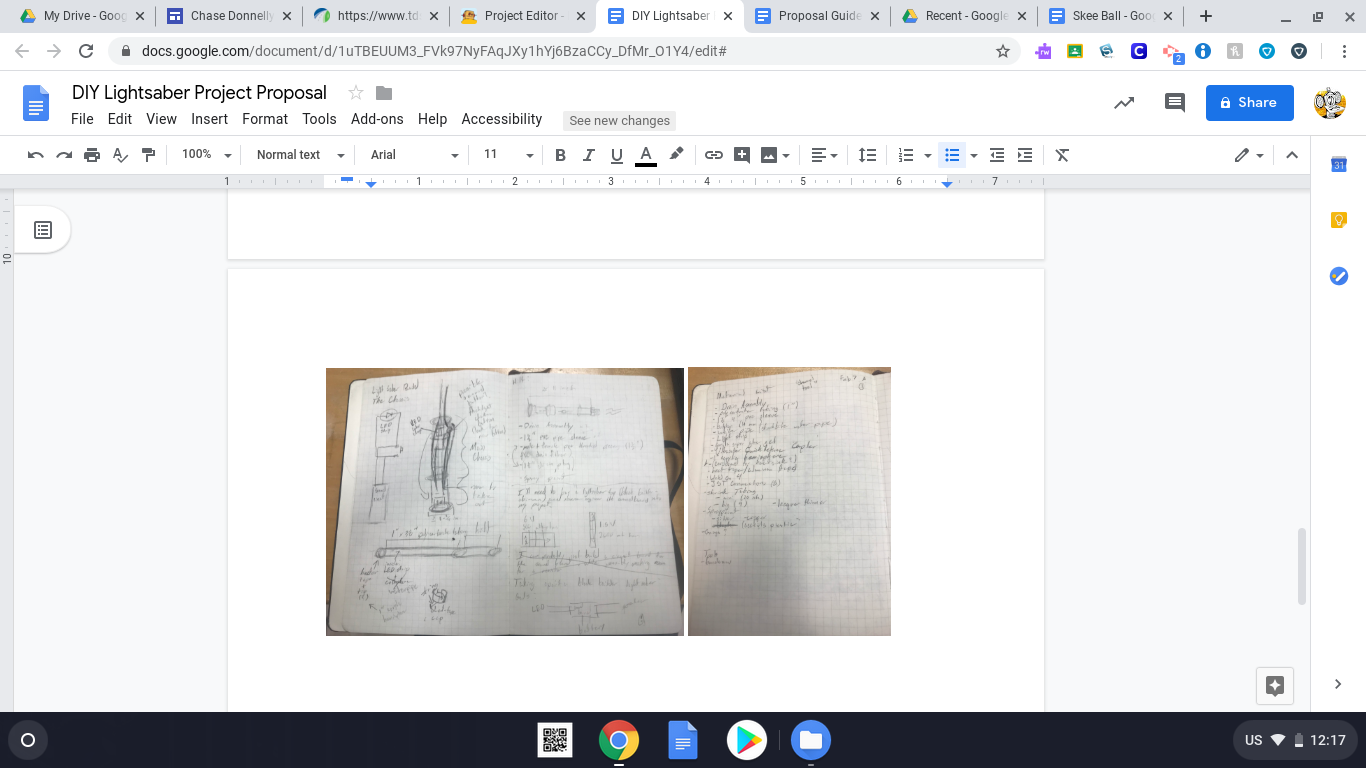Open the text alignment dropdown
This screenshot has width=1366, height=768.
(x=825, y=155)
